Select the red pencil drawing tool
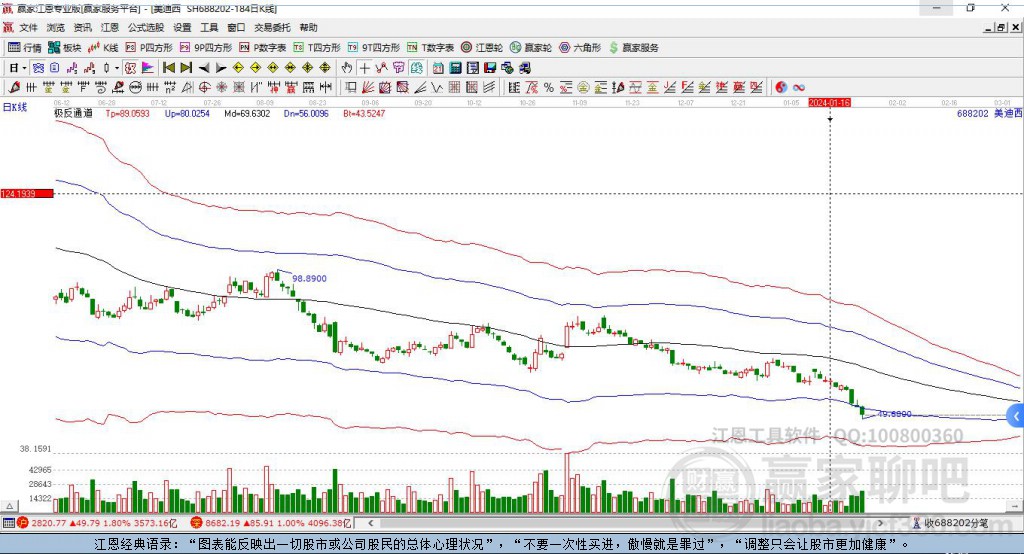The image size is (1024, 554). [14, 88]
